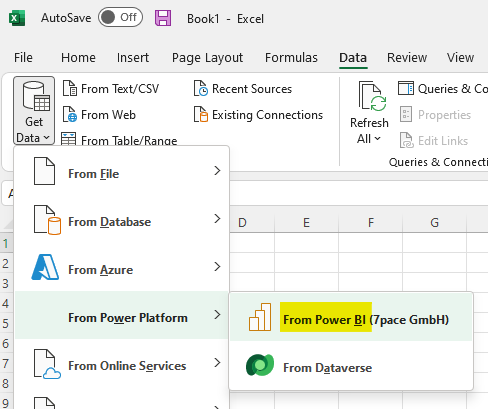Open Recent Sources
The height and width of the screenshot is (409, 488).
pyautogui.click(x=243, y=89)
